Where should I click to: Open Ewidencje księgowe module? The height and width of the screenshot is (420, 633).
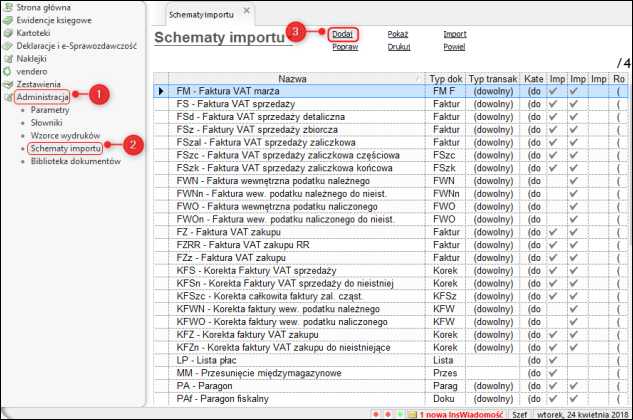tap(54, 20)
